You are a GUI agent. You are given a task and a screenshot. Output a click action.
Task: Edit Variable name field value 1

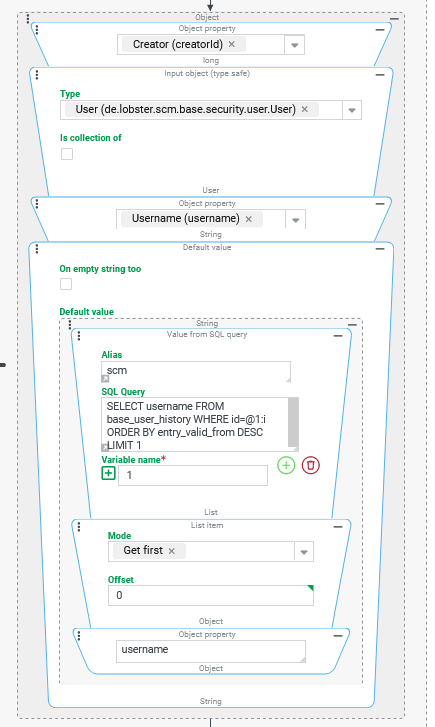point(193,475)
